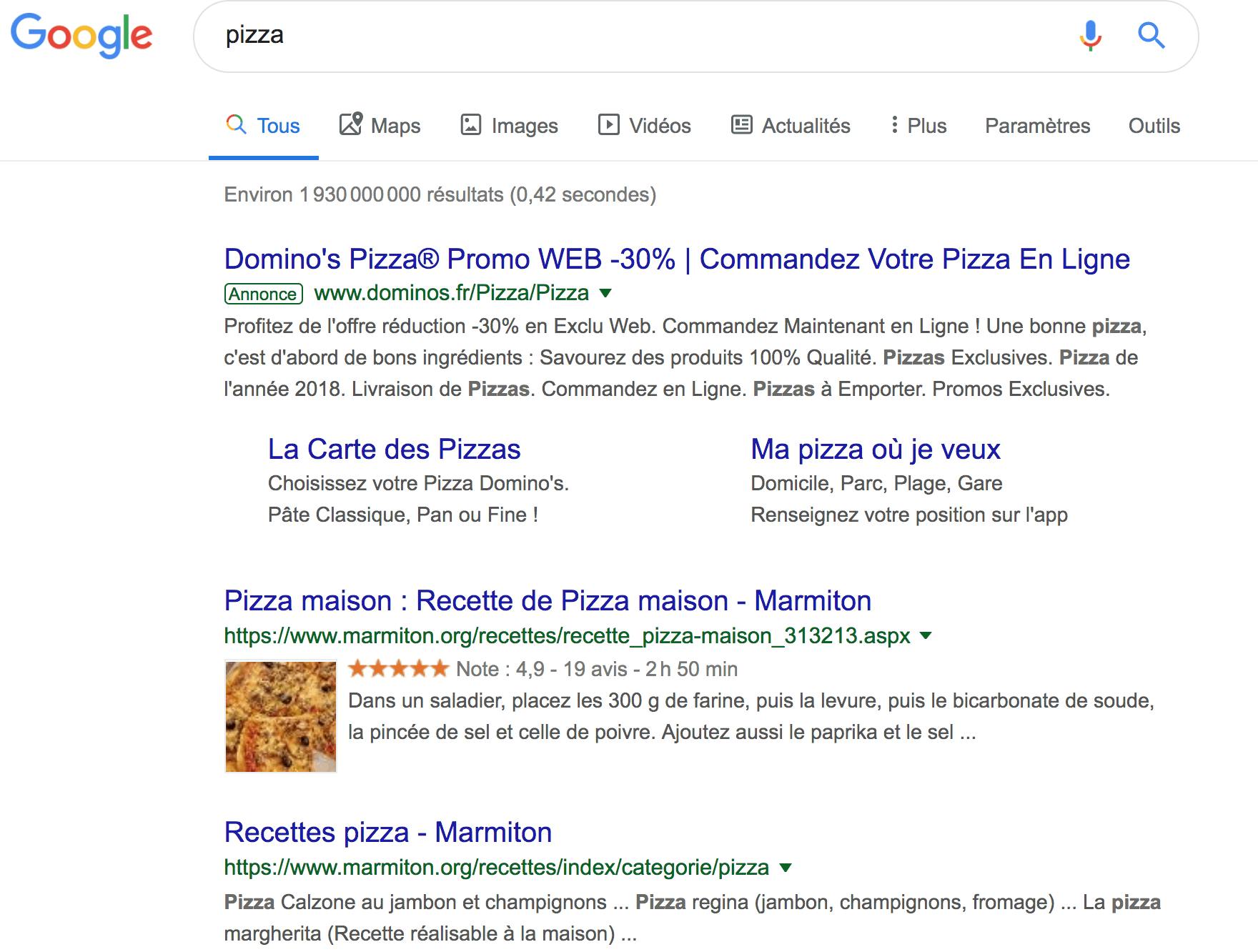Click the marmiton.org recette_pizza-maison URL
The image size is (1258, 952).
[x=567, y=635]
